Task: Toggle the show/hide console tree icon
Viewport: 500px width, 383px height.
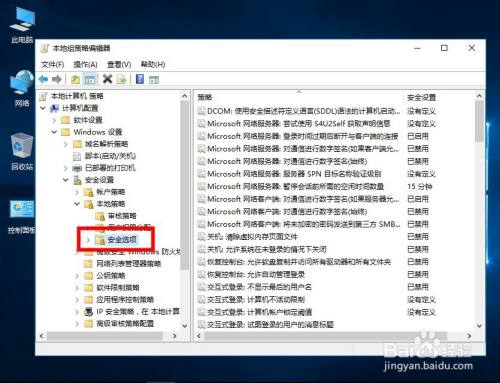Action: (x=90, y=79)
